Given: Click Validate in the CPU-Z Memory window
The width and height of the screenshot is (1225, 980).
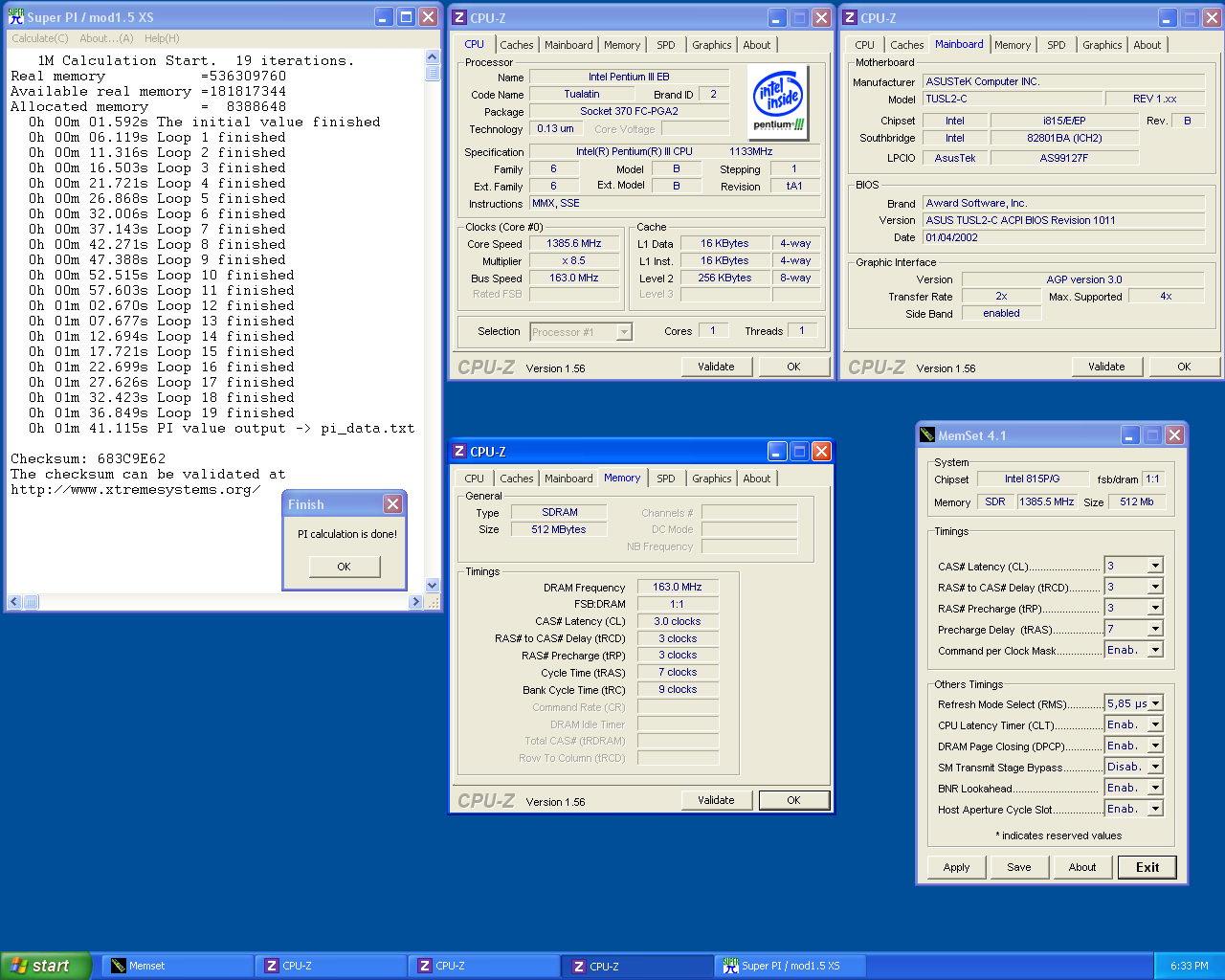Looking at the screenshot, I should coord(716,800).
